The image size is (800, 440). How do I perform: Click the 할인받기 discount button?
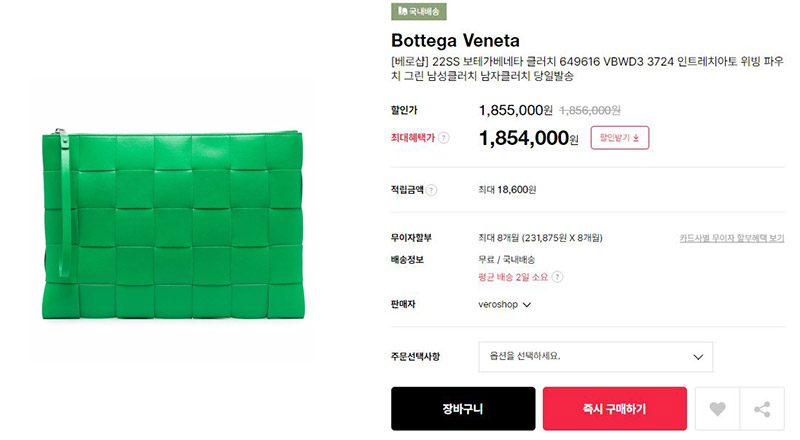click(620, 138)
